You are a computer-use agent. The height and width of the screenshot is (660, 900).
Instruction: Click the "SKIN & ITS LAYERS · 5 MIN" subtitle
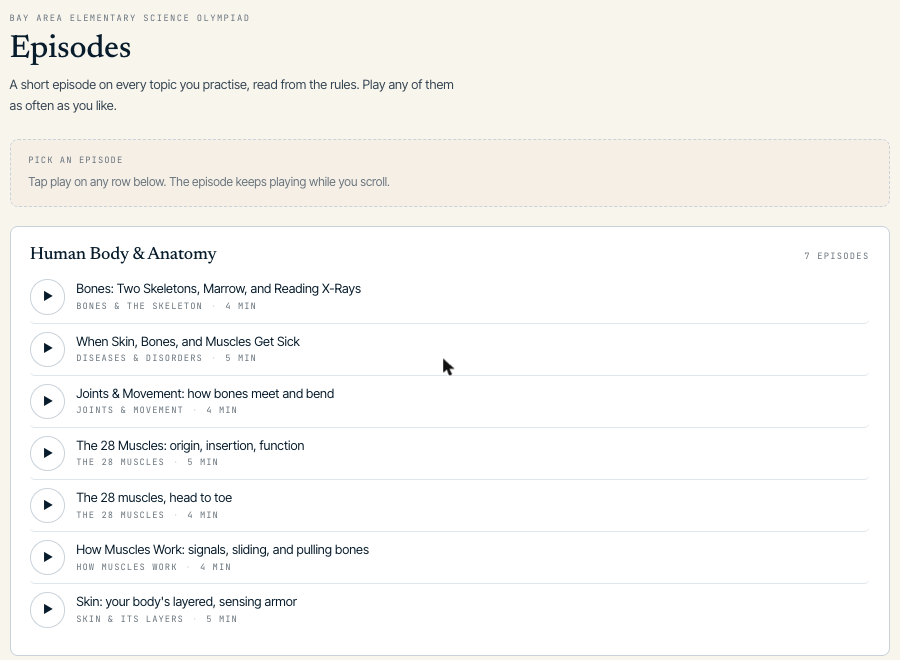point(156,619)
